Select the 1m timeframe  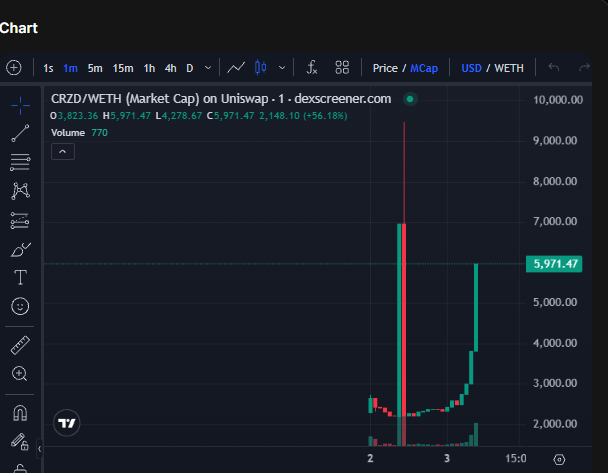click(x=70, y=68)
